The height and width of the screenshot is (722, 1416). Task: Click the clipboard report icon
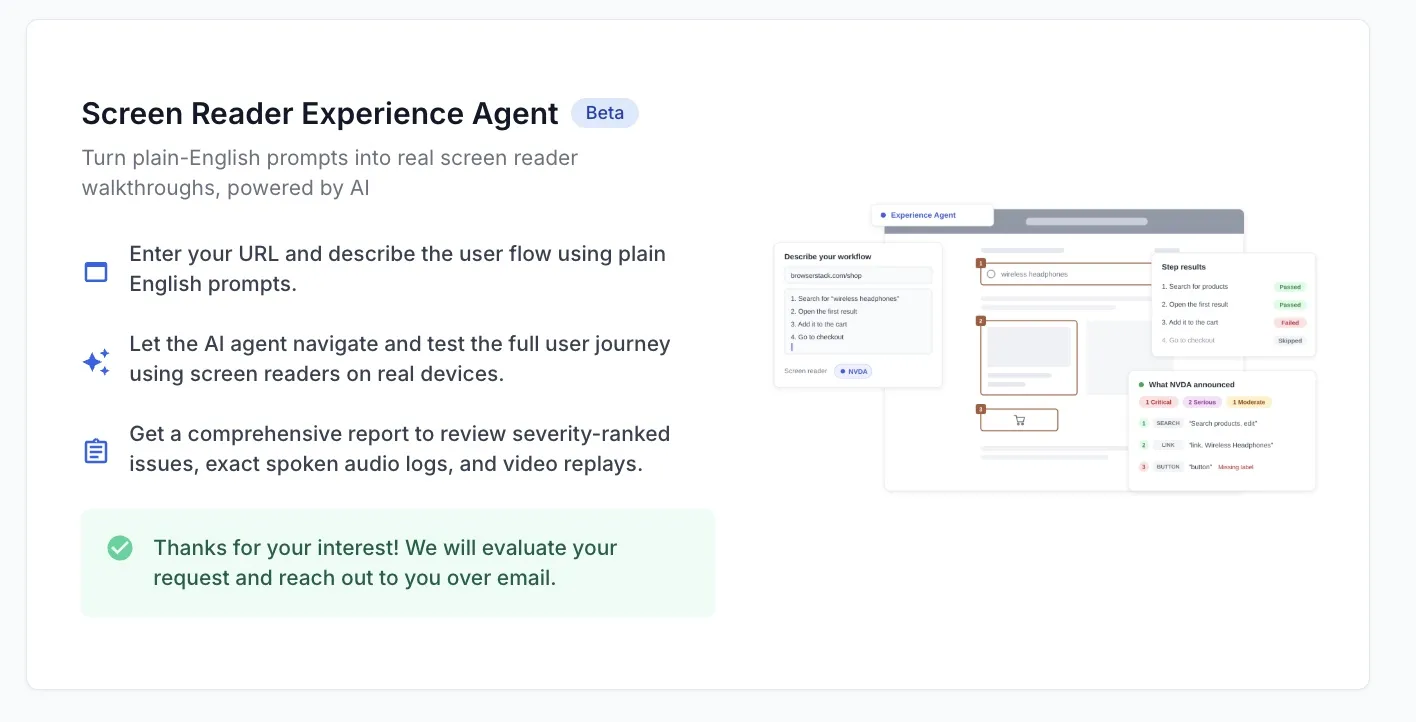(96, 451)
